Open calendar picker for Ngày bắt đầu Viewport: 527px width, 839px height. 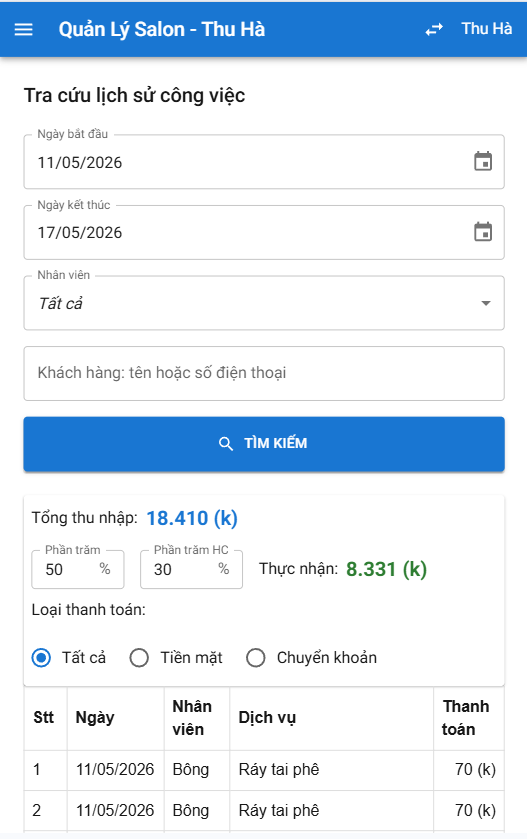[483, 161]
